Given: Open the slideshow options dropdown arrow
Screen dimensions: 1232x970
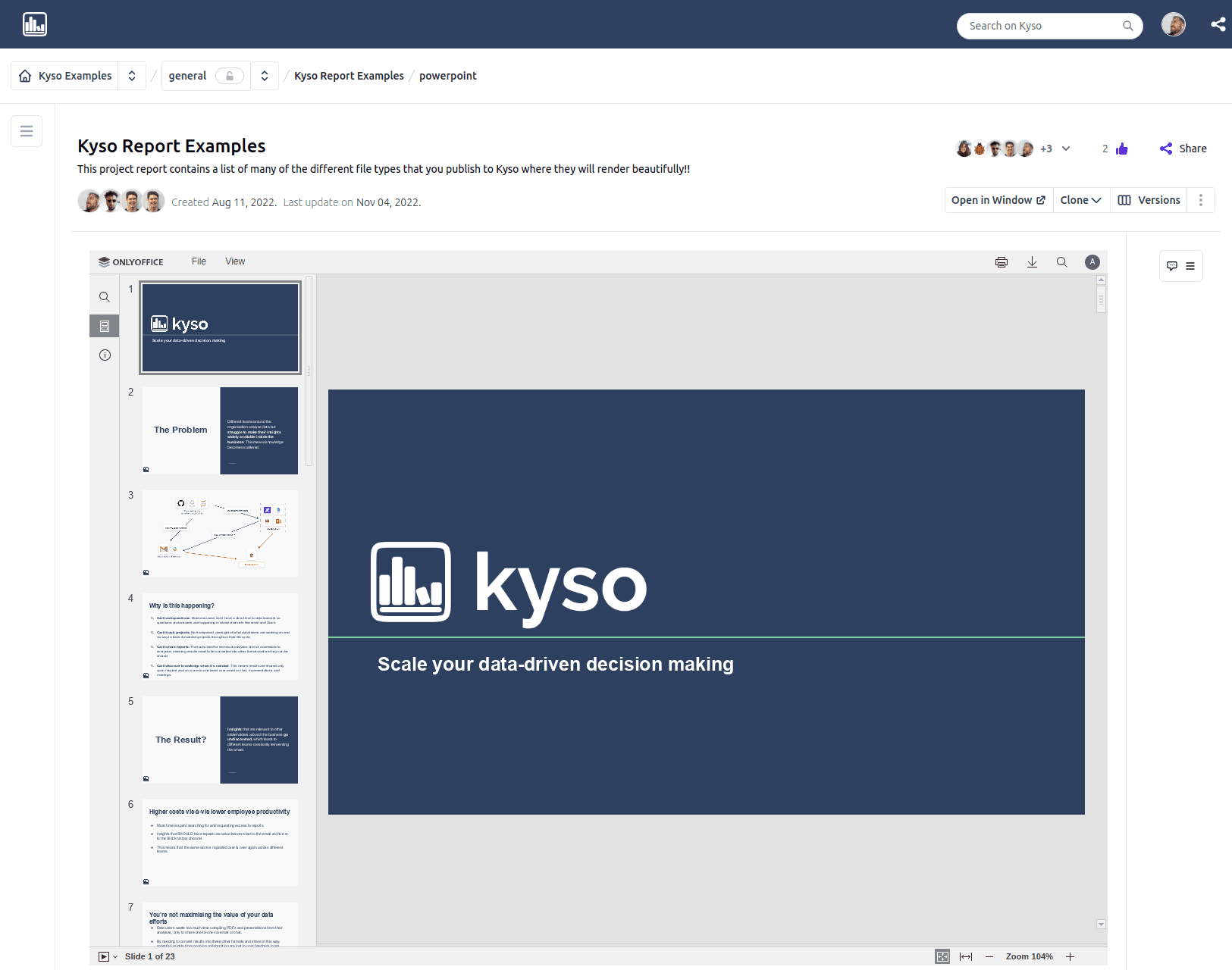Looking at the screenshot, I should [x=115, y=956].
